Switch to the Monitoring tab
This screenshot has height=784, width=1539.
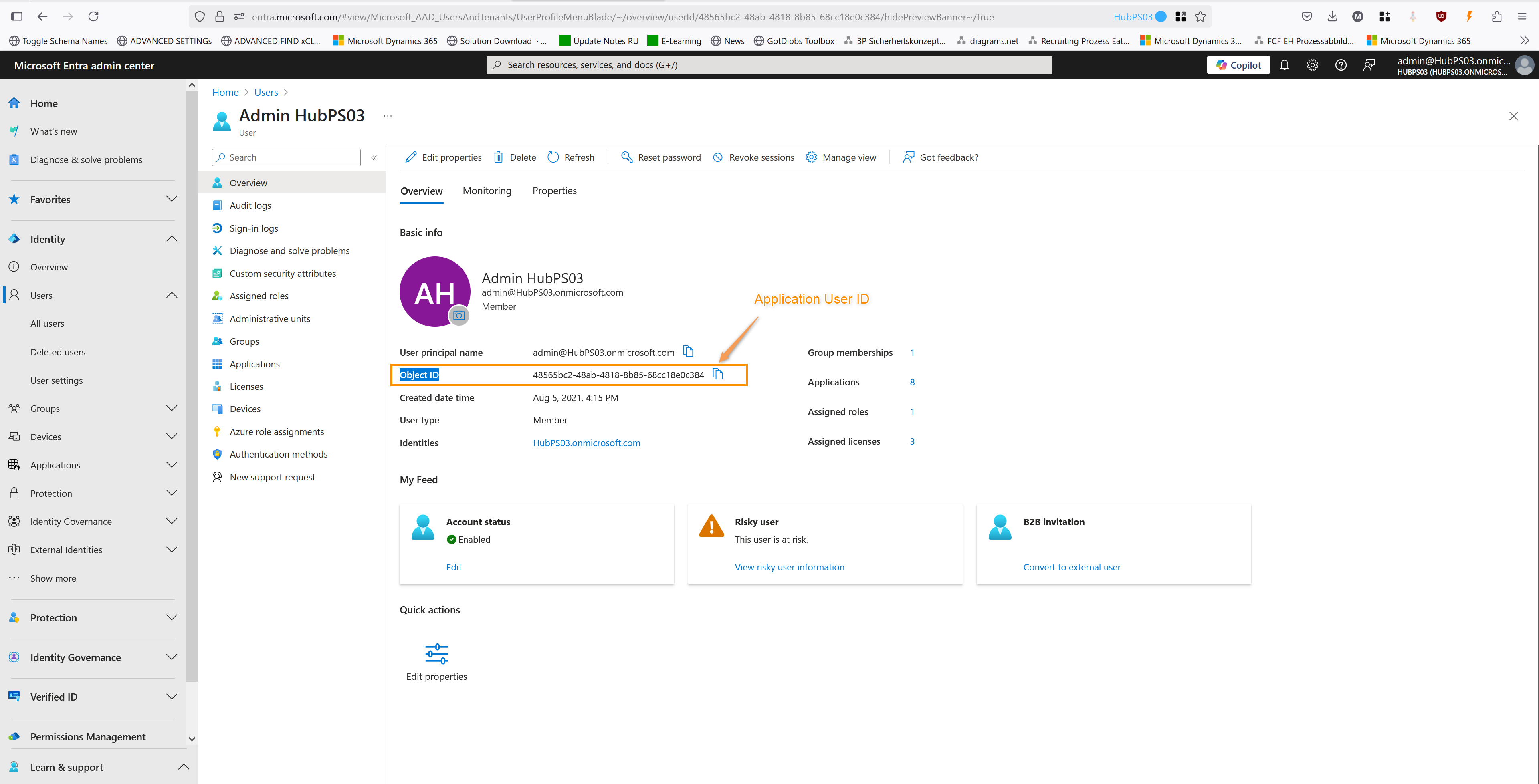(x=487, y=191)
